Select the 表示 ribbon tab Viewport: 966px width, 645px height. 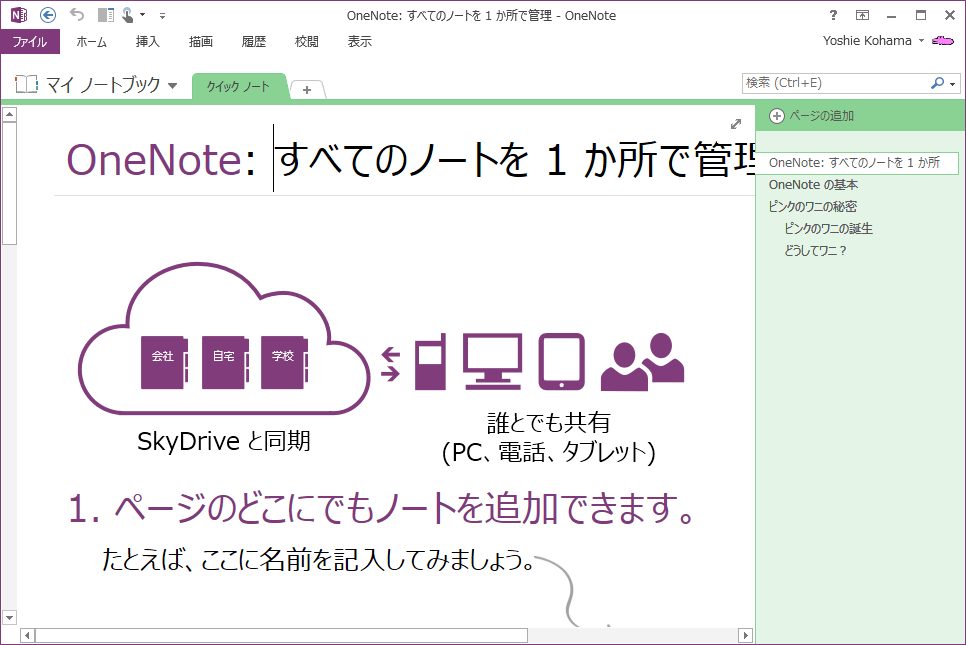pos(359,41)
